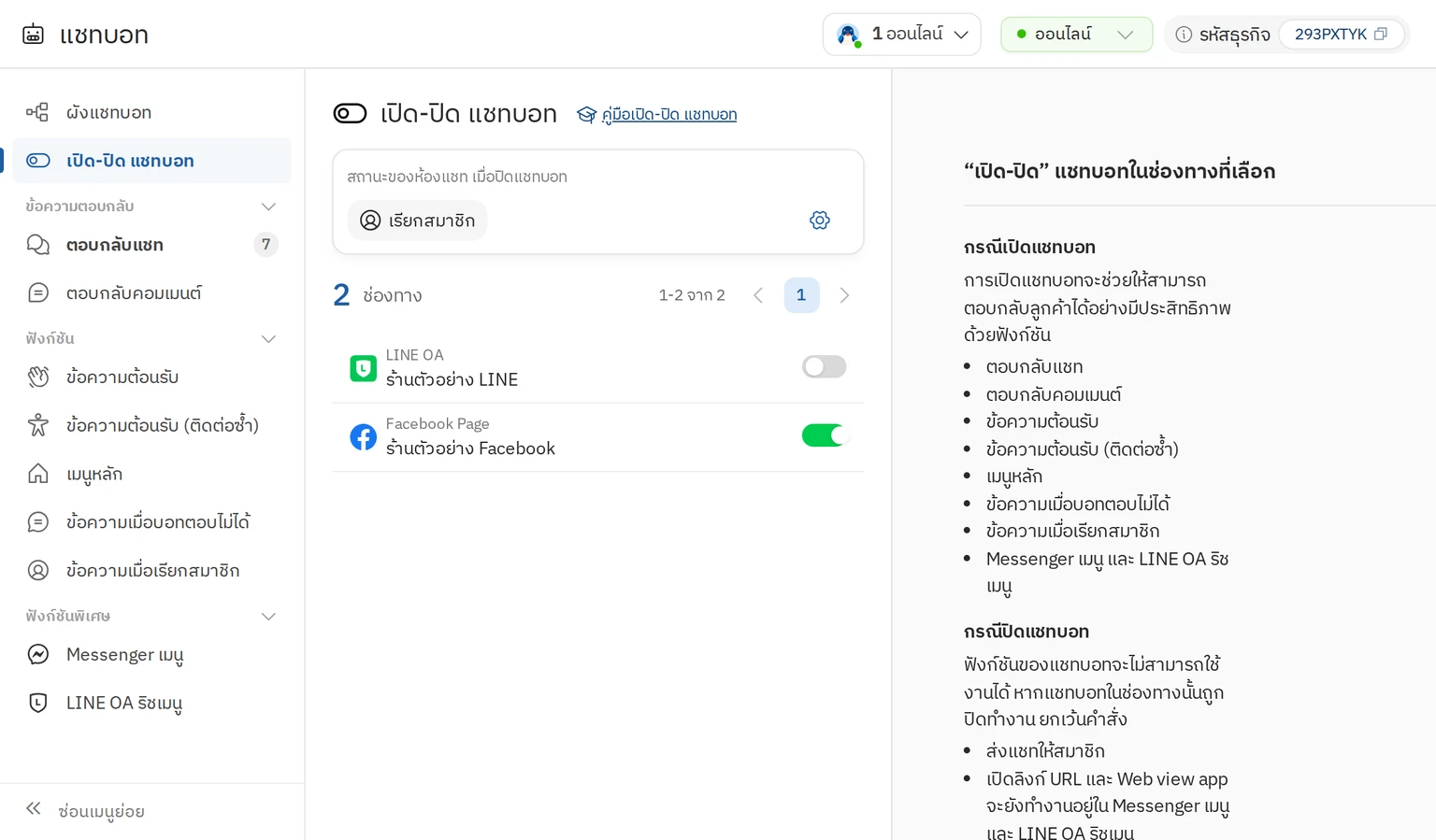Select เปิด-ปิด แชทบอท in the sidebar

coord(151,161)
